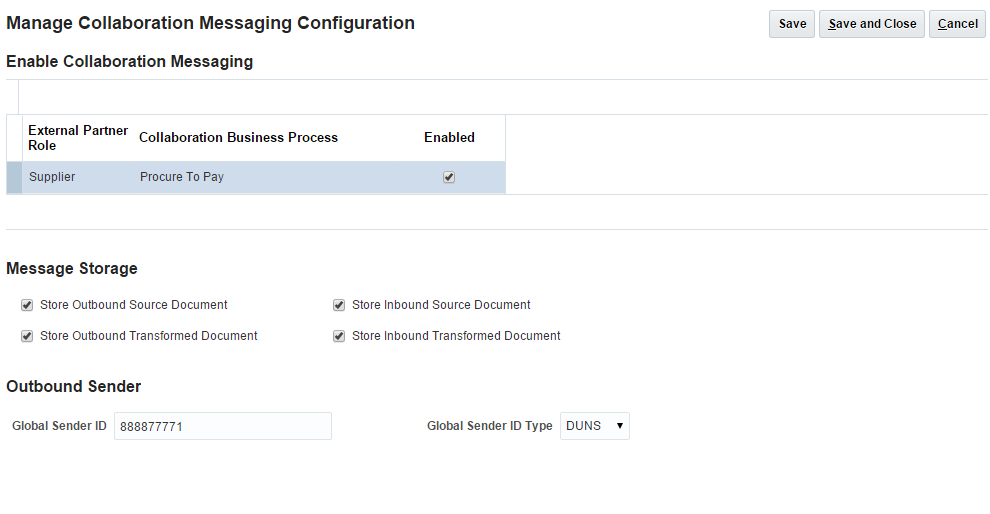Click the Collaboration Business Process column header
The width and height of the screenshot is (990, 514).
tap(238, 138)
